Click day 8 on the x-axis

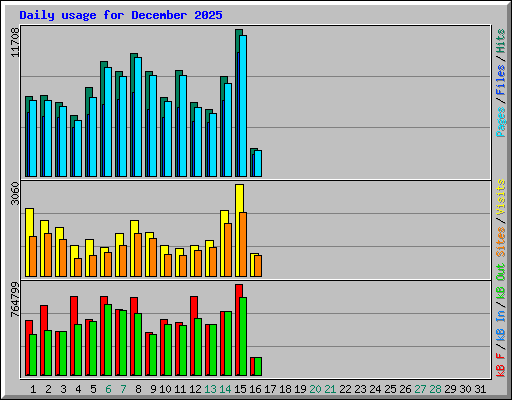(x=138, y=389)
